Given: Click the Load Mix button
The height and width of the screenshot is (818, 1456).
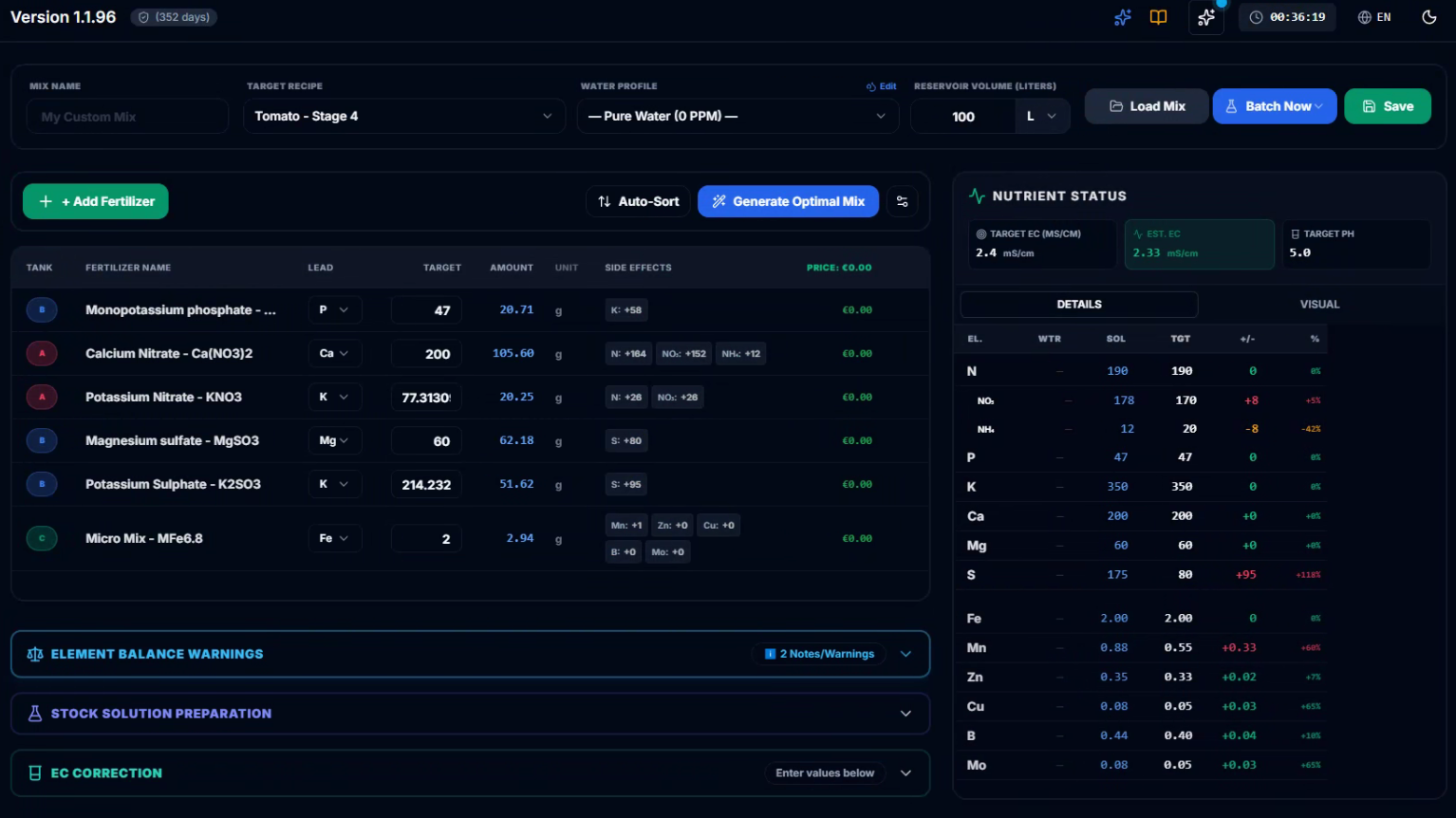Looking at the screenshot, I should pos(1147,106).
